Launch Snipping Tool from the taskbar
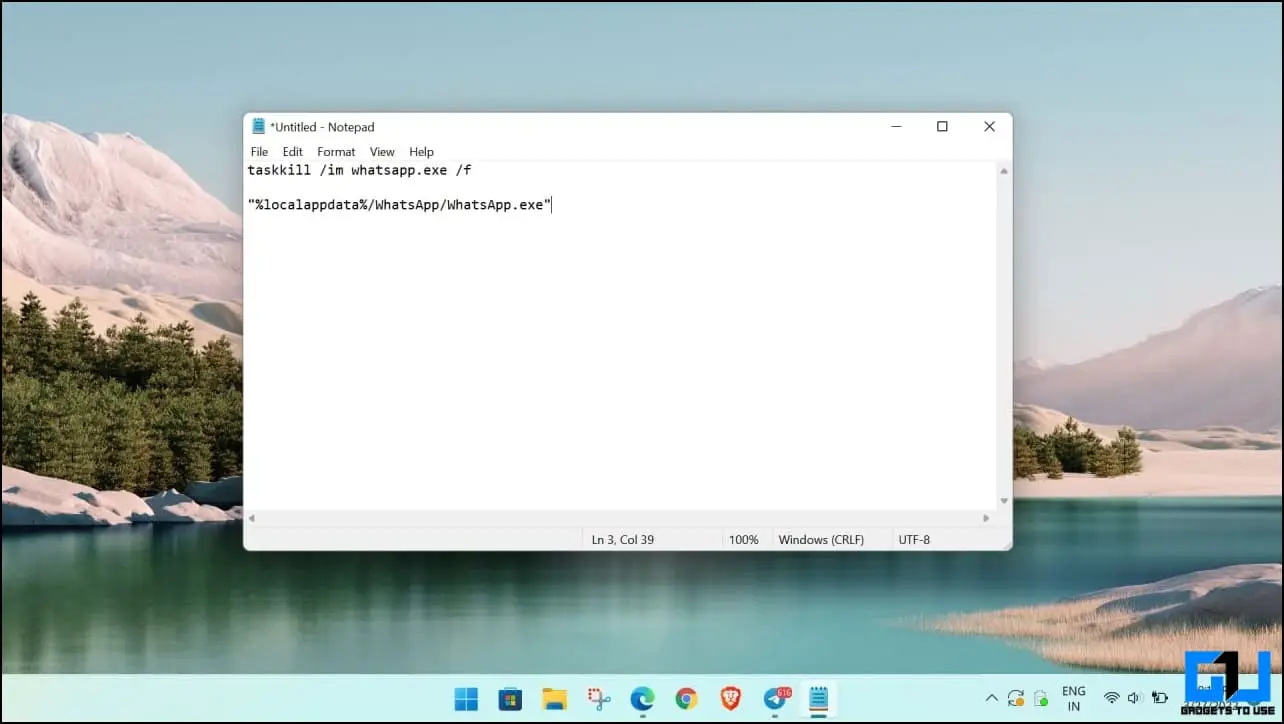Image resolution: width=1284 pixels, height=724 pixels. 598,698
